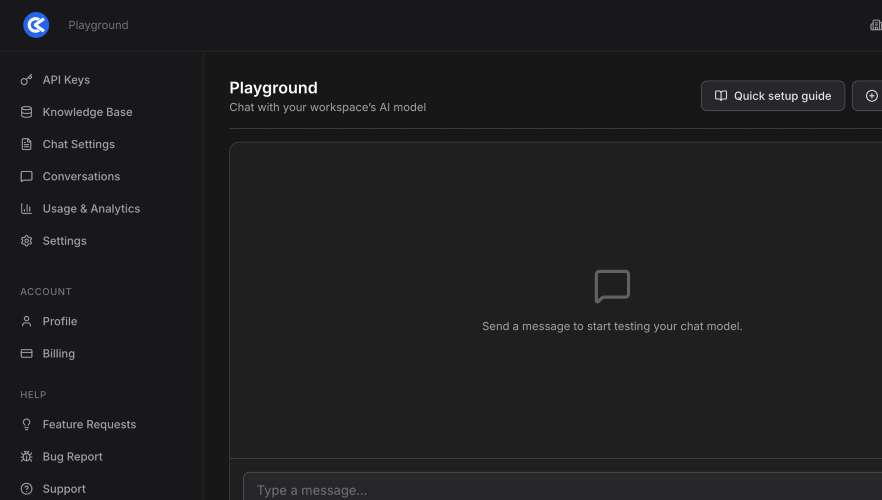882x500 pixels.
Task: Click the key icon beside API Keys
Action: pyautogui.click(x=26, y=80)
